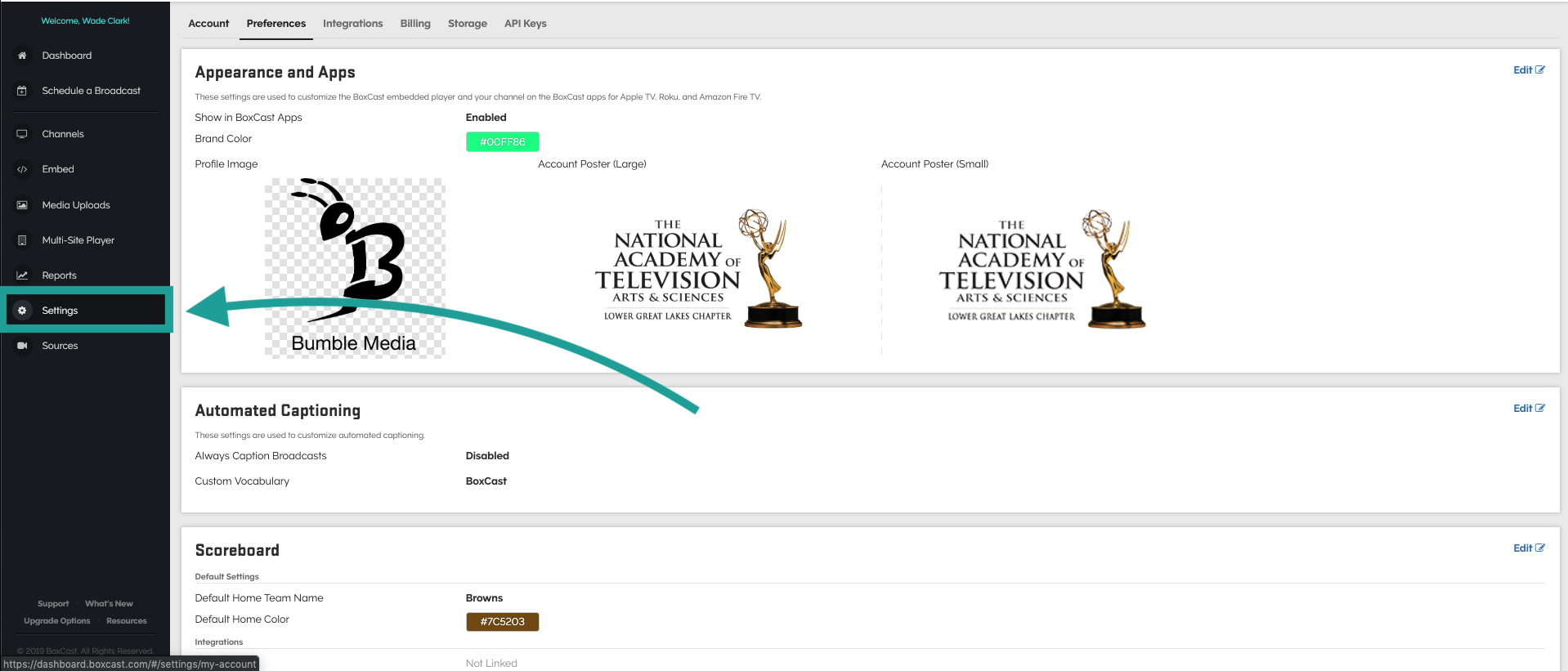This screenshot has width=1568, height=671.
Task: Click the Bumble Media profile image
Action: tap(354, 268)
